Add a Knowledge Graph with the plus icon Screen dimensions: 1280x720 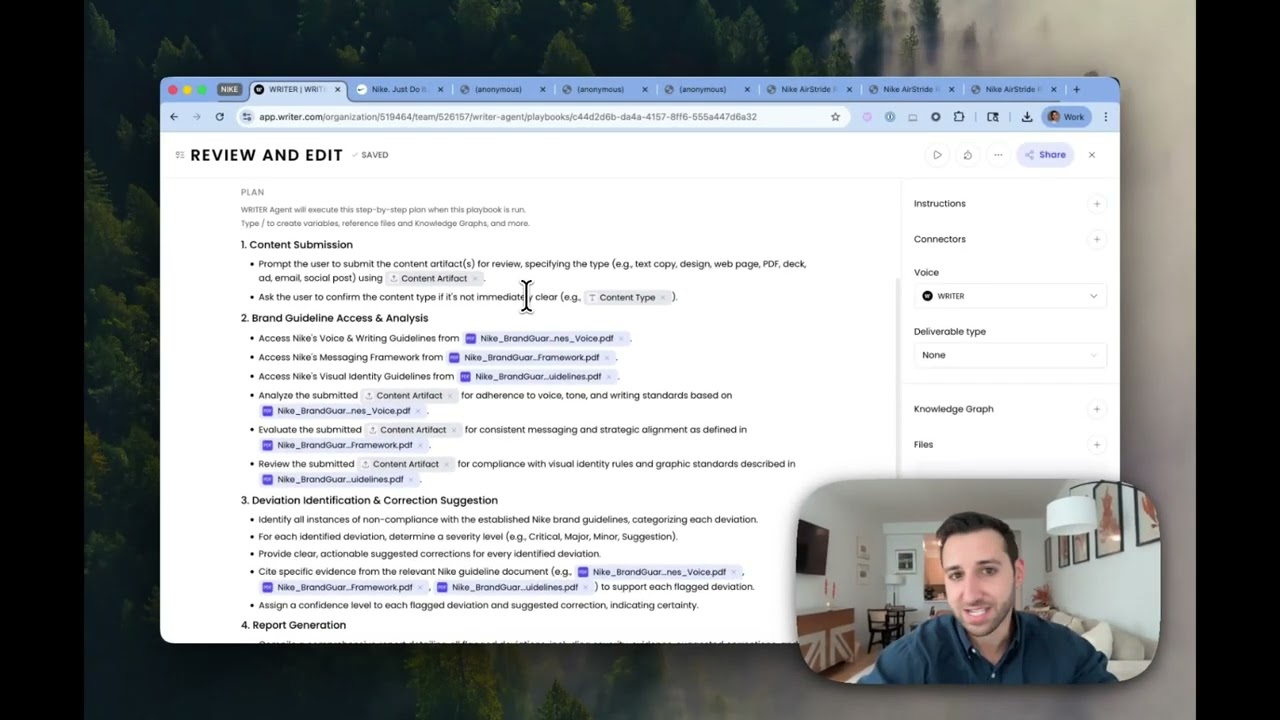(x=1097, y=409)
